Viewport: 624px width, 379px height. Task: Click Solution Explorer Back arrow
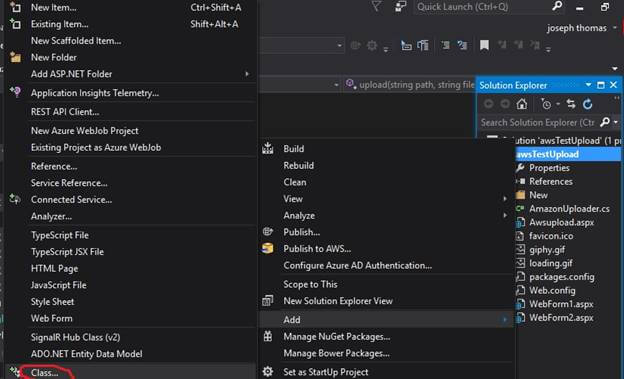489,104
